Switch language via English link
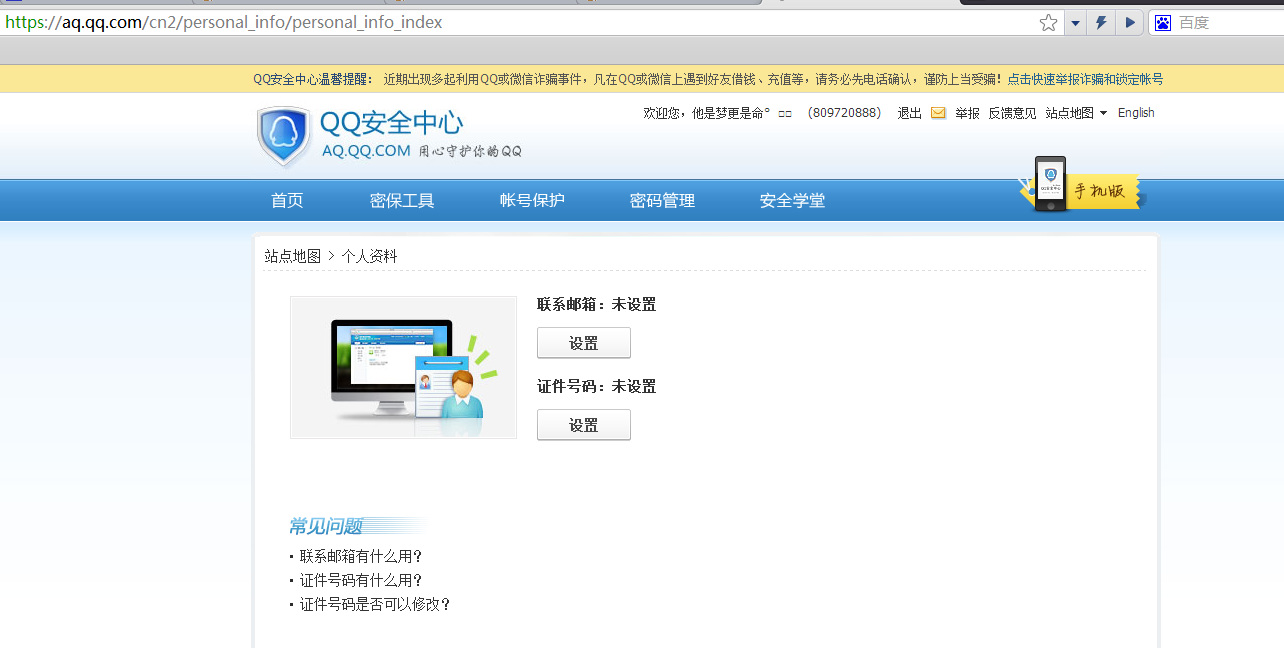Screen dimensions: 1284x648 [x=1136, y=113]
